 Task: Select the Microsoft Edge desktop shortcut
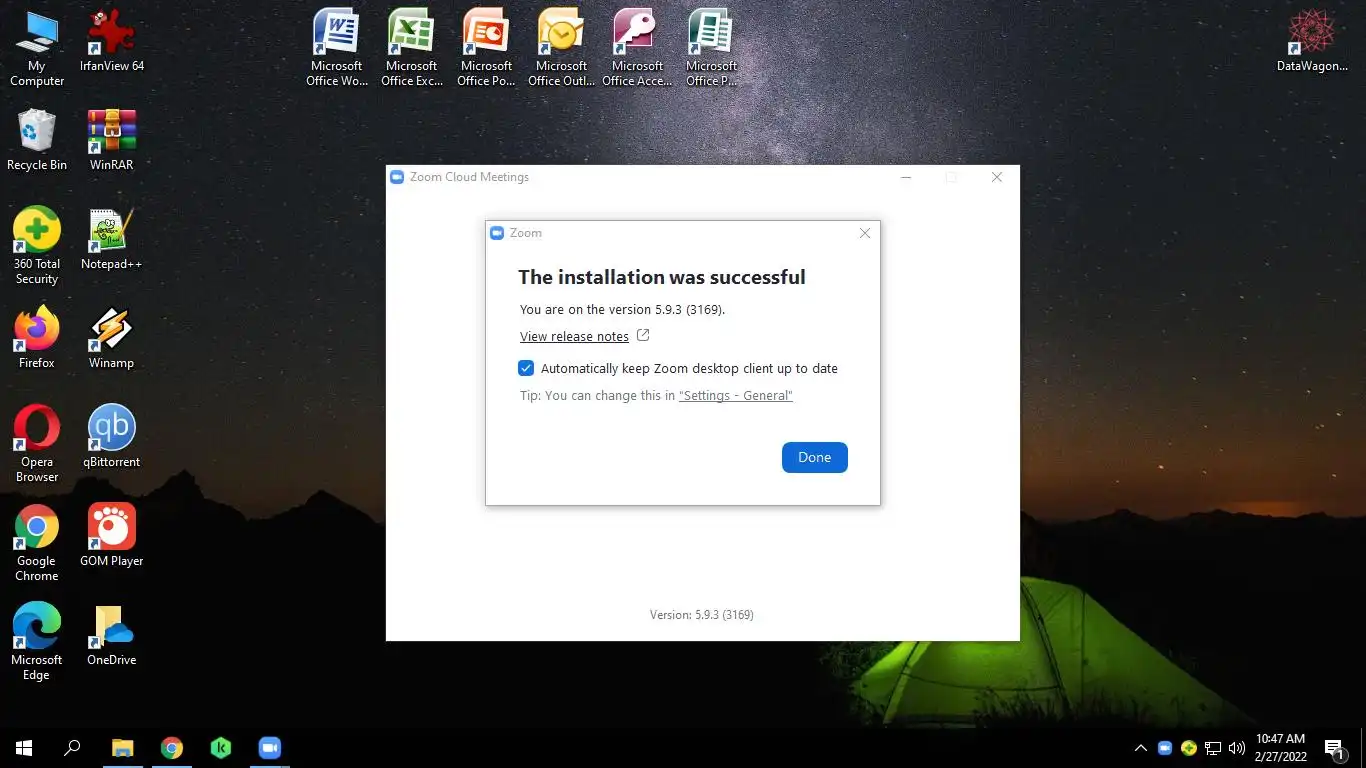(x=37, y=642)
